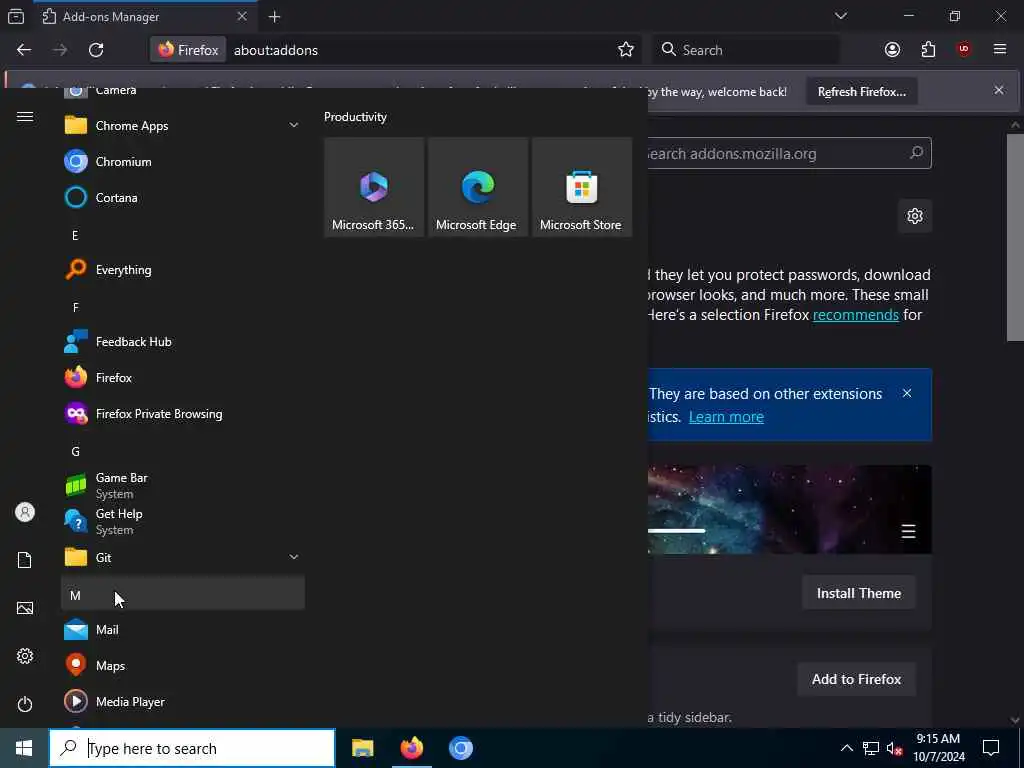
Task: Open the Microsoft Edge tile
Action: click(x=478, y=187)
